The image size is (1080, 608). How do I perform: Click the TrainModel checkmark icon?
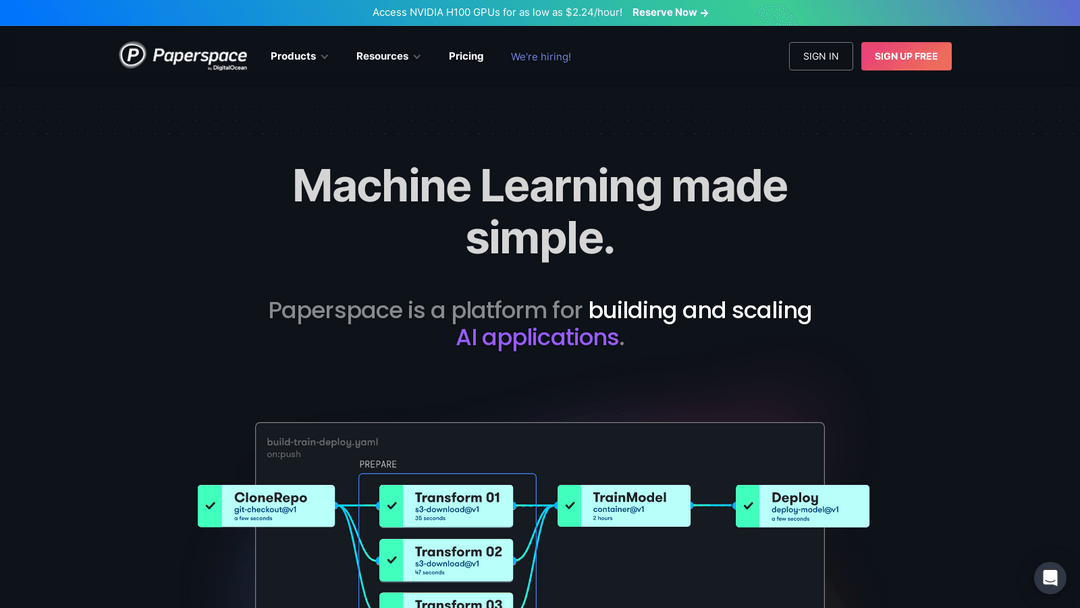[x=570, y=506]
